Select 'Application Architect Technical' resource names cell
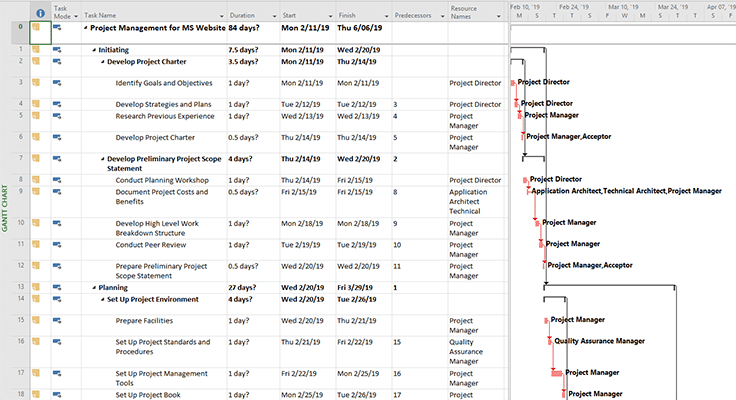The width and height of the screenshot is (736, 400). 478,201
